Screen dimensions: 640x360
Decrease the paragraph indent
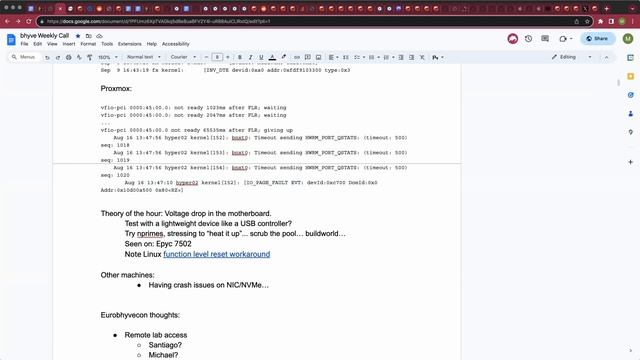pyautogui.click(x=401, y=58)
